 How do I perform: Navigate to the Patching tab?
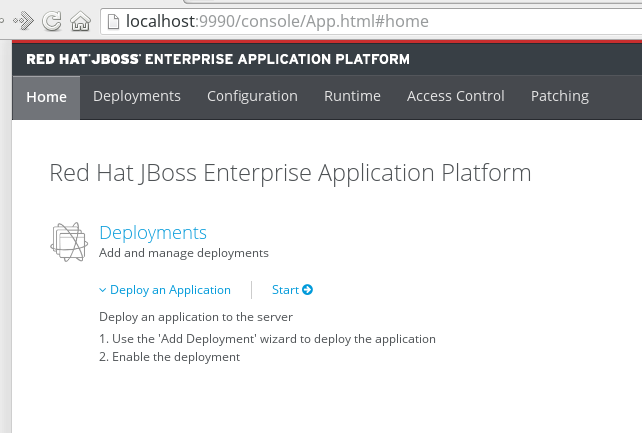pos(560,97)
